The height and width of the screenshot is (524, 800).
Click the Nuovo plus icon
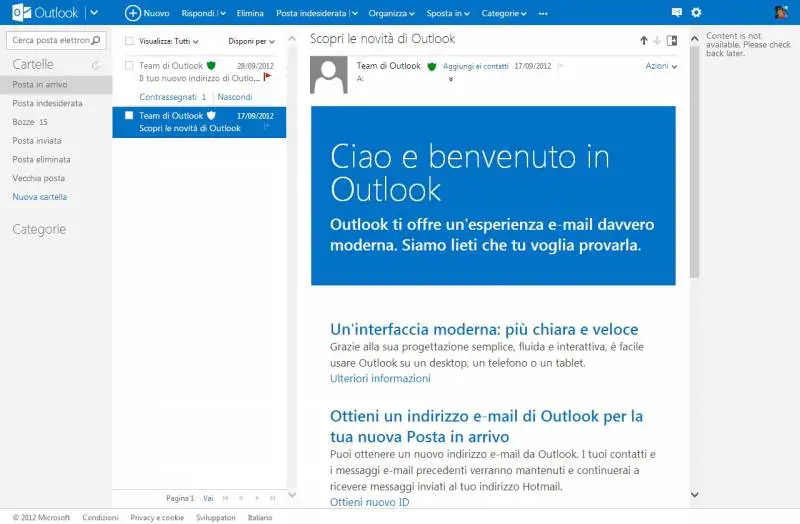pyautogui.click(x=133, y=13)
